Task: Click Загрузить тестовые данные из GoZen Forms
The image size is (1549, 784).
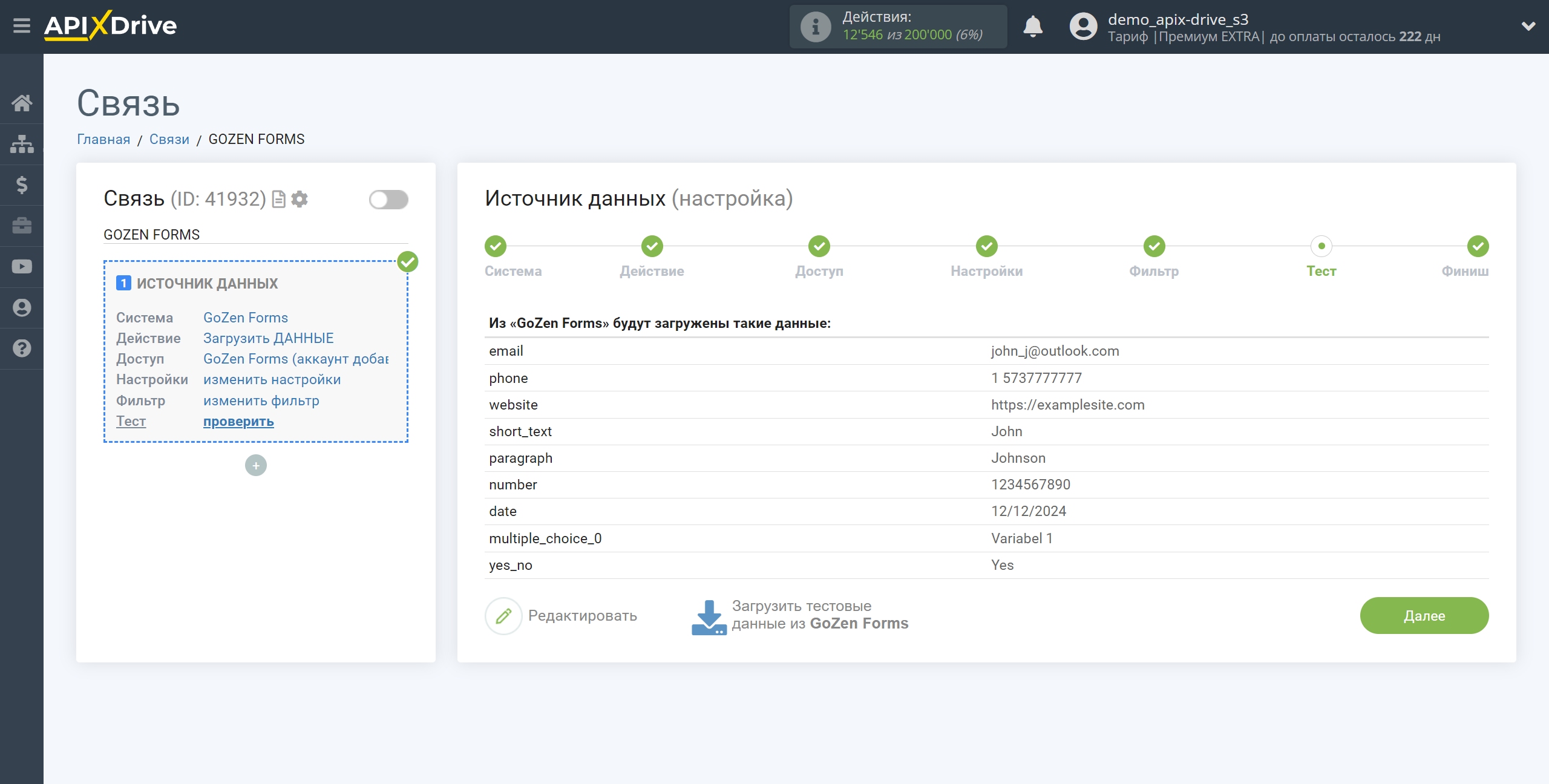Action: [820, 615]
